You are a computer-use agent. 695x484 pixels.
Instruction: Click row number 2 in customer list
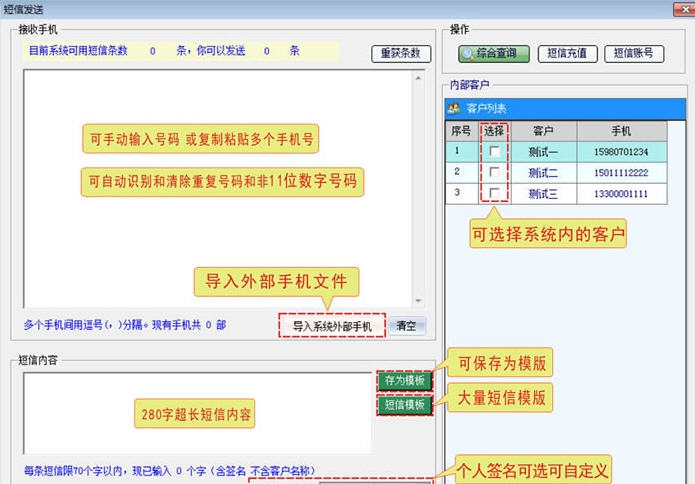click(x=457, y=172)
